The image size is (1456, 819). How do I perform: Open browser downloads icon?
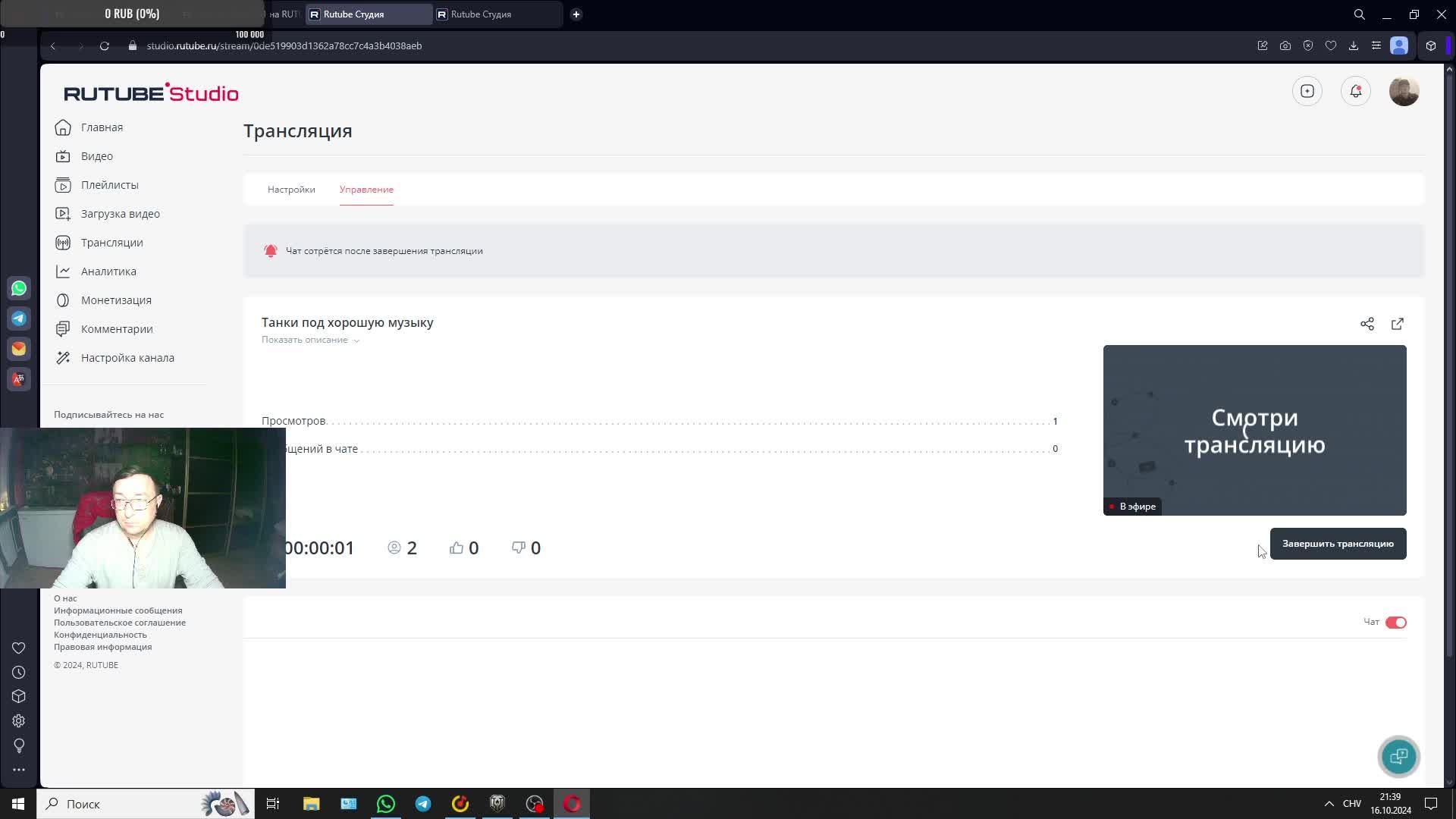(x=1354, y=45)
